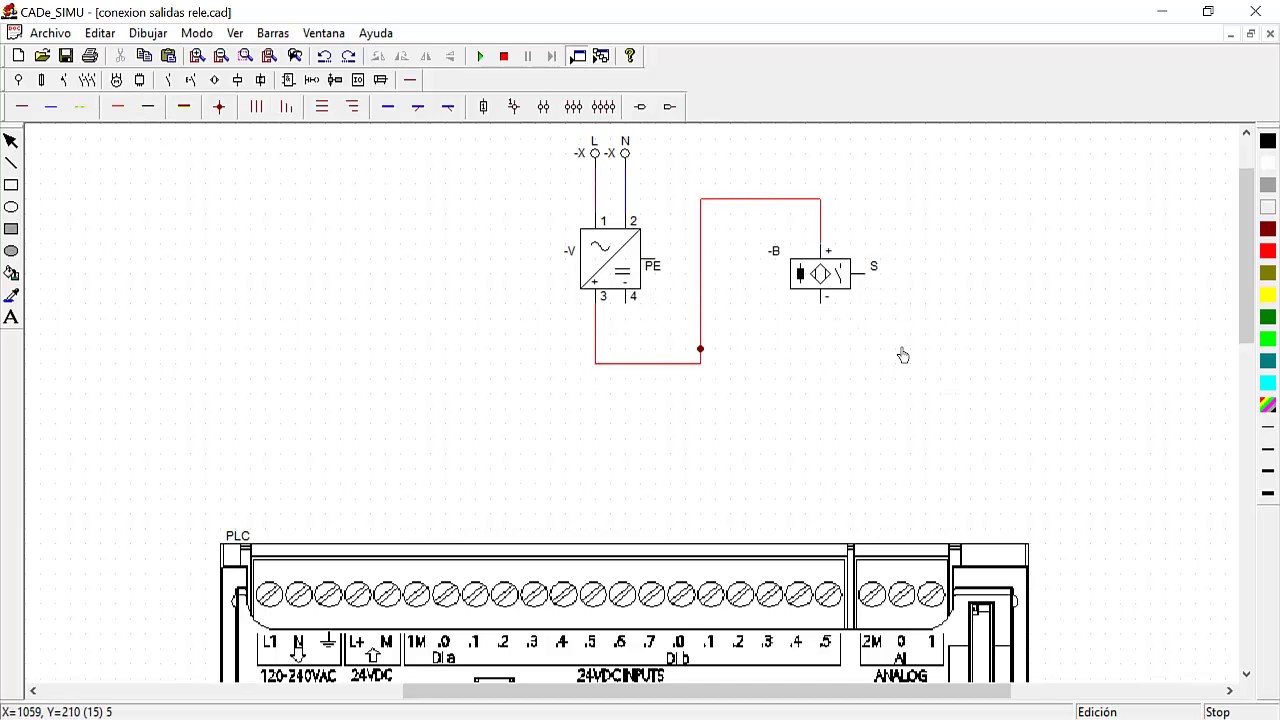Viewport: 1280px width, 720px height.
Task: Open help via question mark icon
Action: tap(629, 56)
